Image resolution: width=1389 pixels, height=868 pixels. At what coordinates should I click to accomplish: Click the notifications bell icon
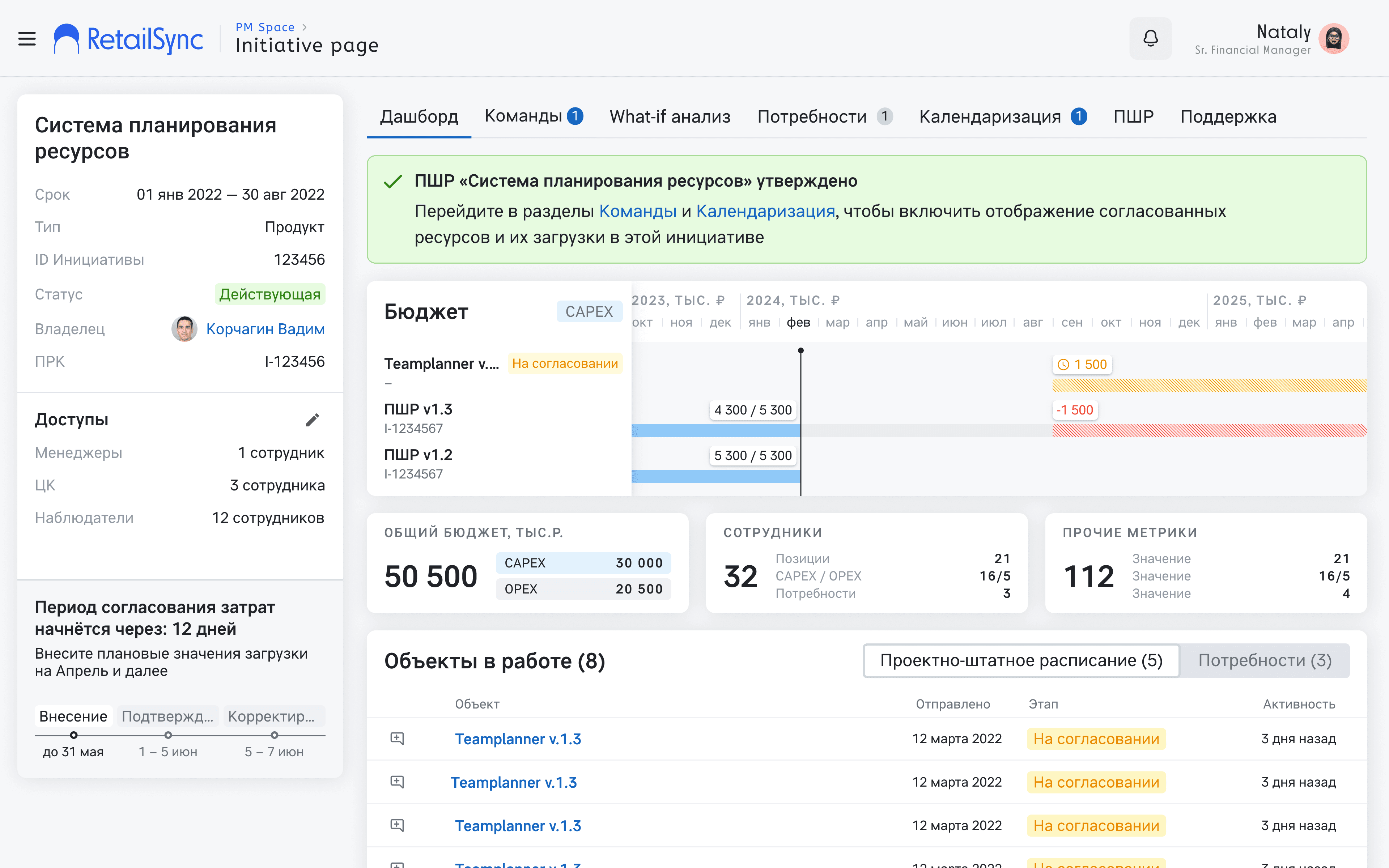1150,38
